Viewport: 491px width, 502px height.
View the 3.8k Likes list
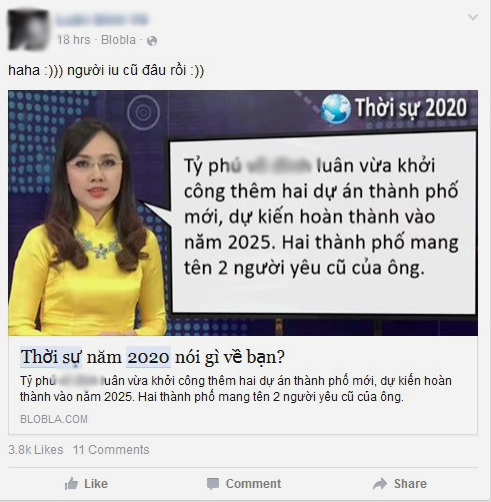pyautogui.click(x=36, y=450)
